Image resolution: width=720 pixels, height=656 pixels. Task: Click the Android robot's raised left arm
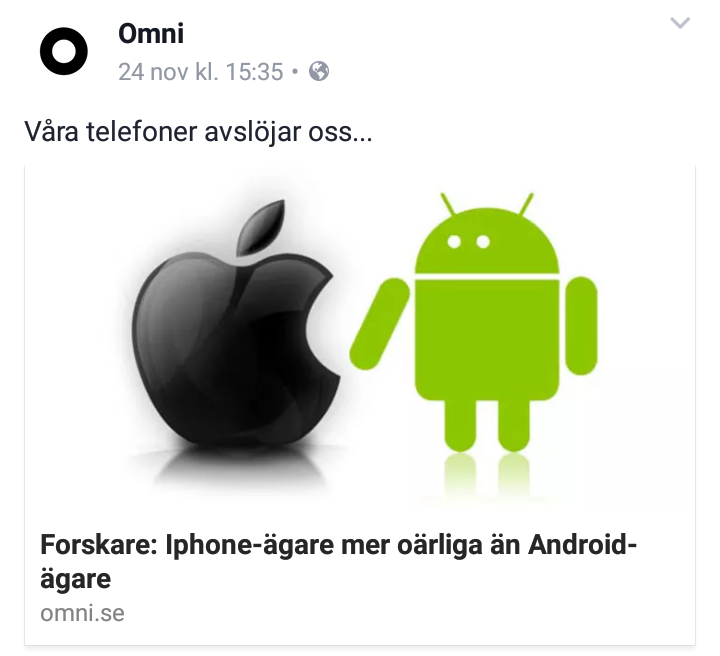(380, 324)
